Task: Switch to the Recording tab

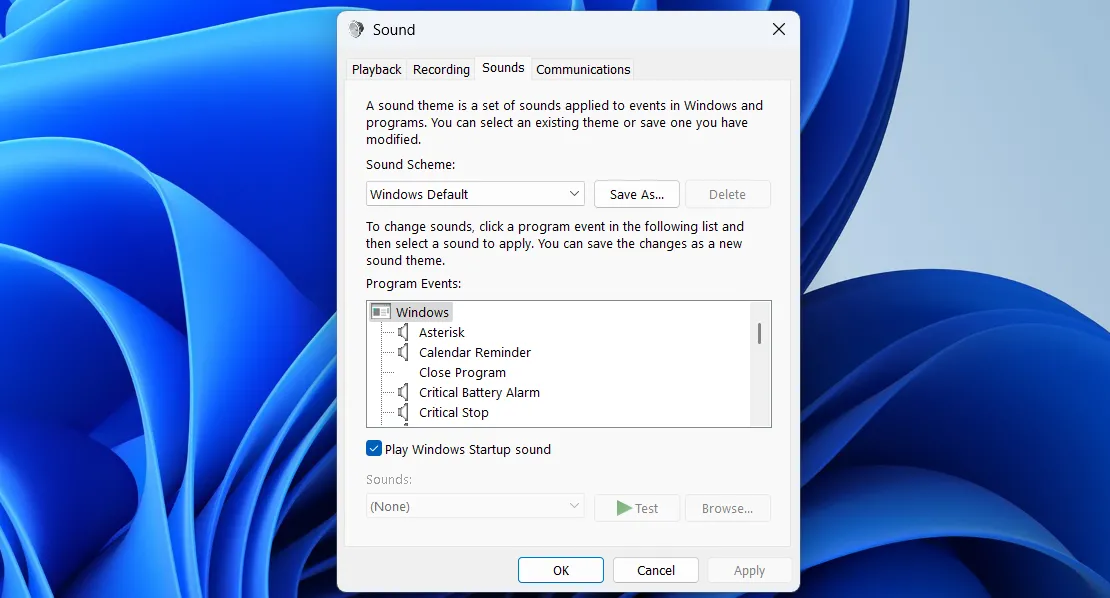Action: [x=440, y=69]
